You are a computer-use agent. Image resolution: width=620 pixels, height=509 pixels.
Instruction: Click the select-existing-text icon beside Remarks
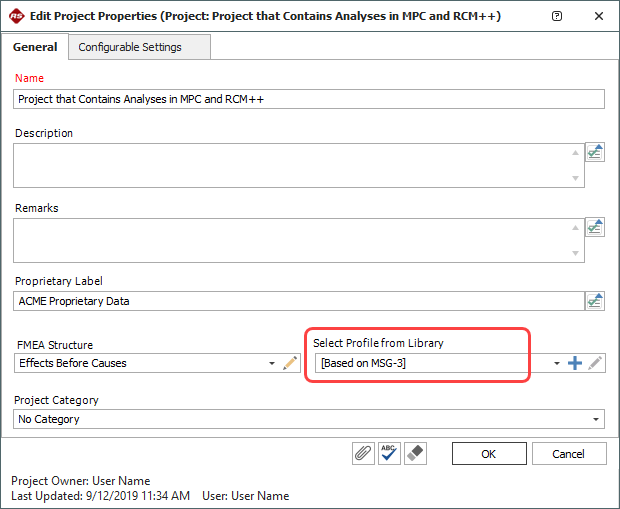click(595, 227)
